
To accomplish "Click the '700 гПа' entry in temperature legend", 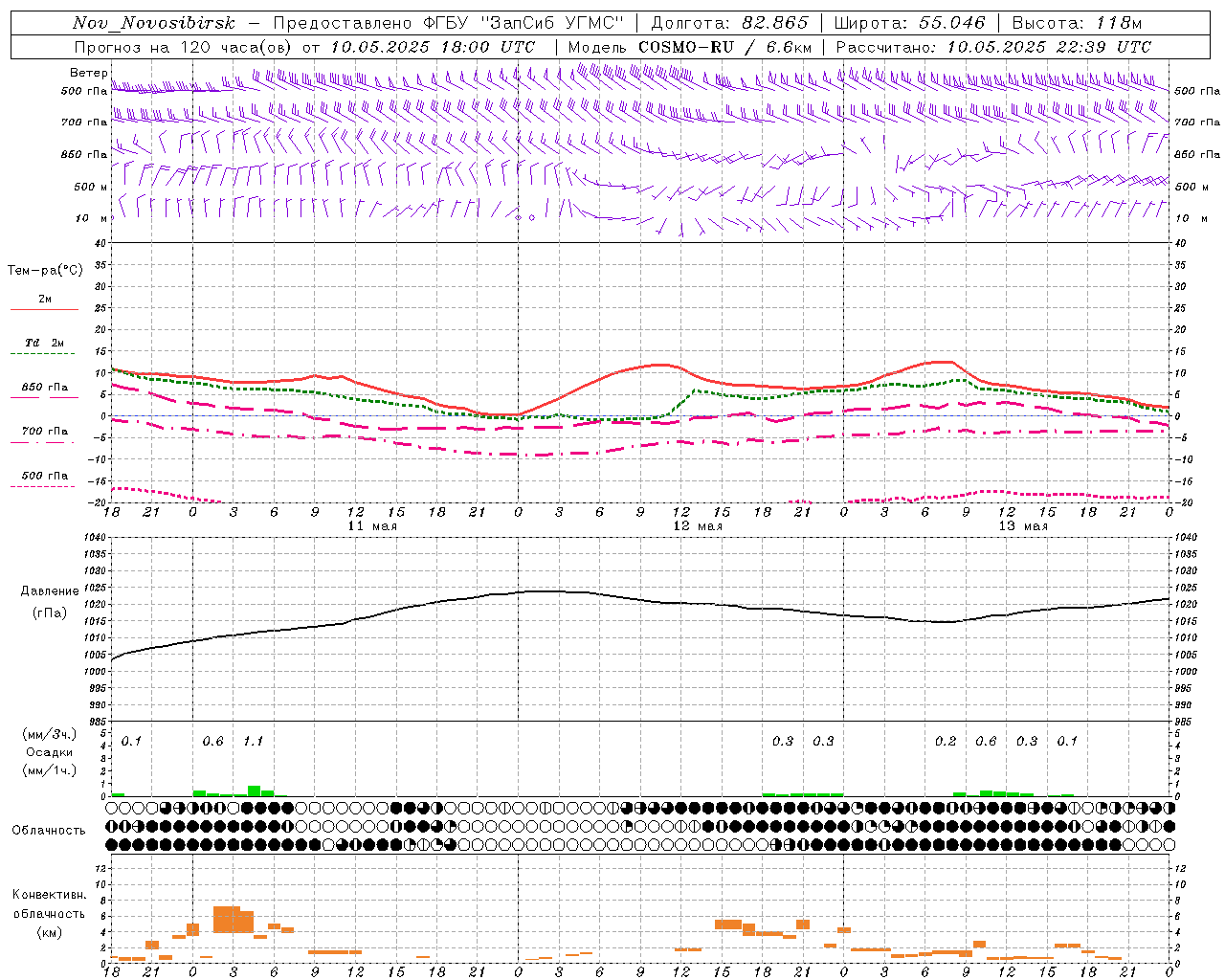I will coord(45,432).
